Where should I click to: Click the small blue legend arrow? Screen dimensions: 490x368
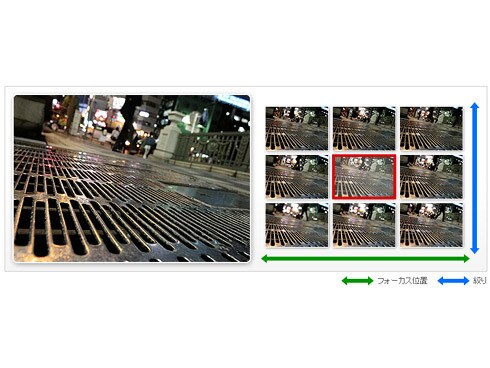pos(453,281)
